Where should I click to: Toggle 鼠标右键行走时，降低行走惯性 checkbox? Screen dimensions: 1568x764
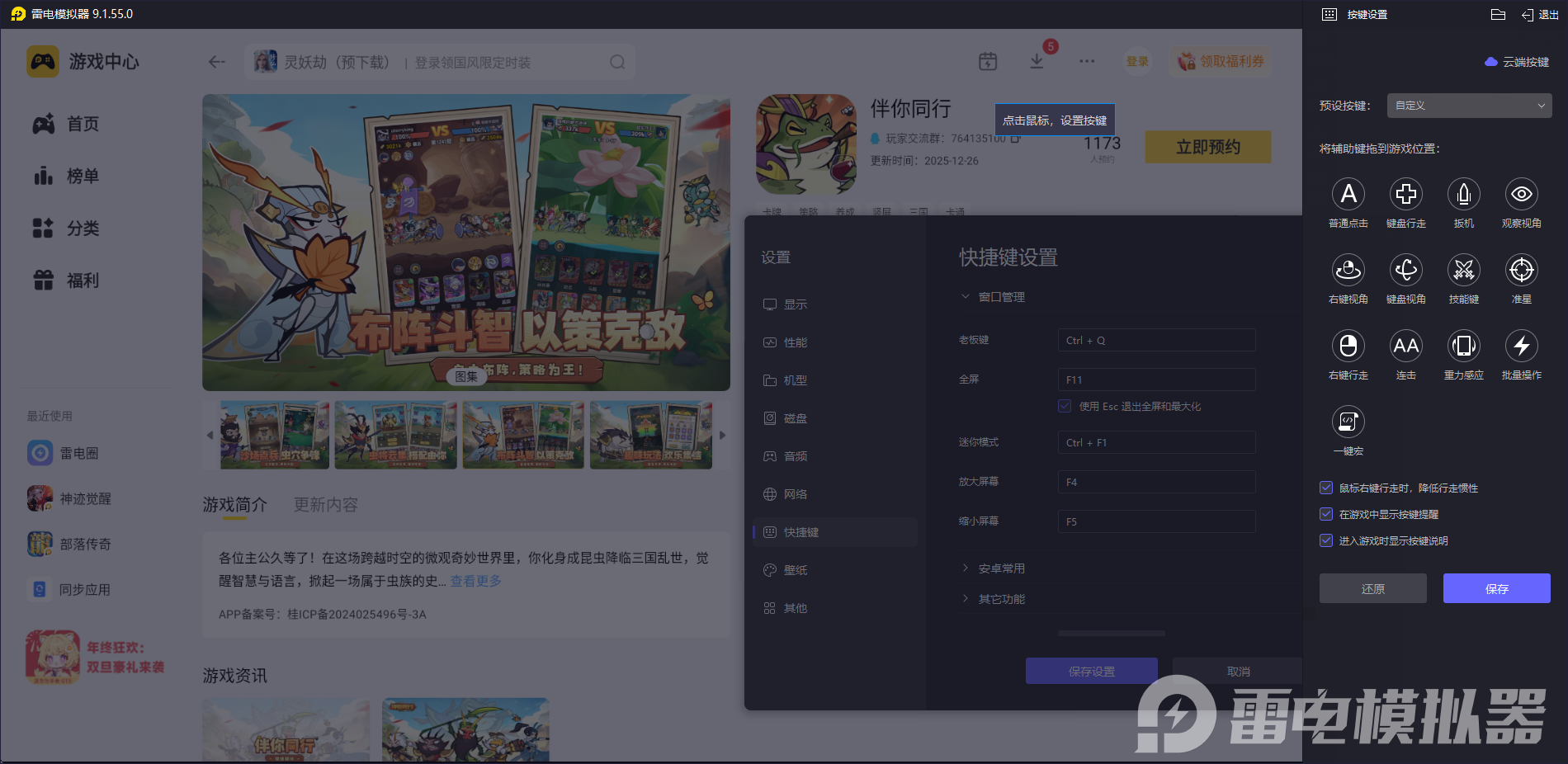point(1326,488)
